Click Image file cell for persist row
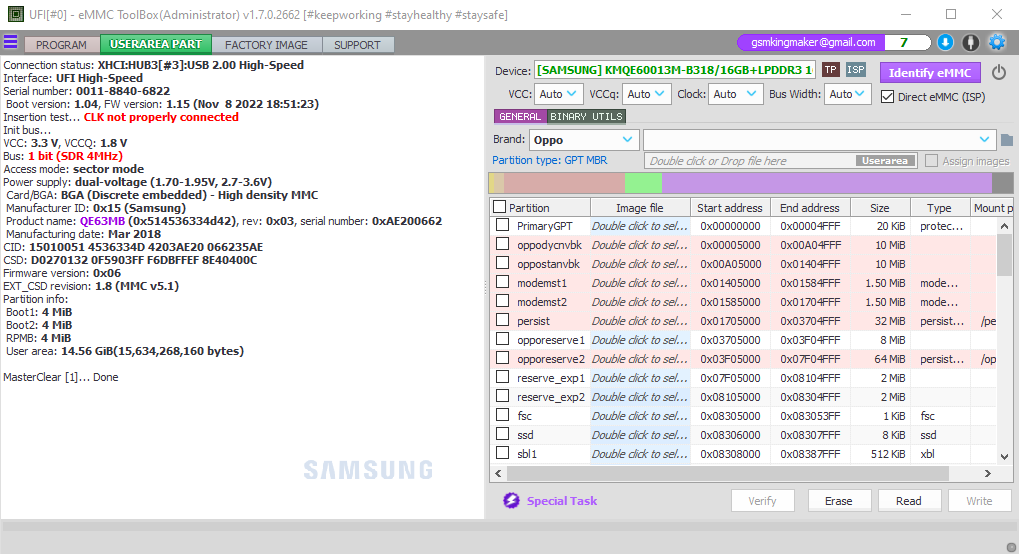This screenshot has width=1019, height=554. coord(639,321)
